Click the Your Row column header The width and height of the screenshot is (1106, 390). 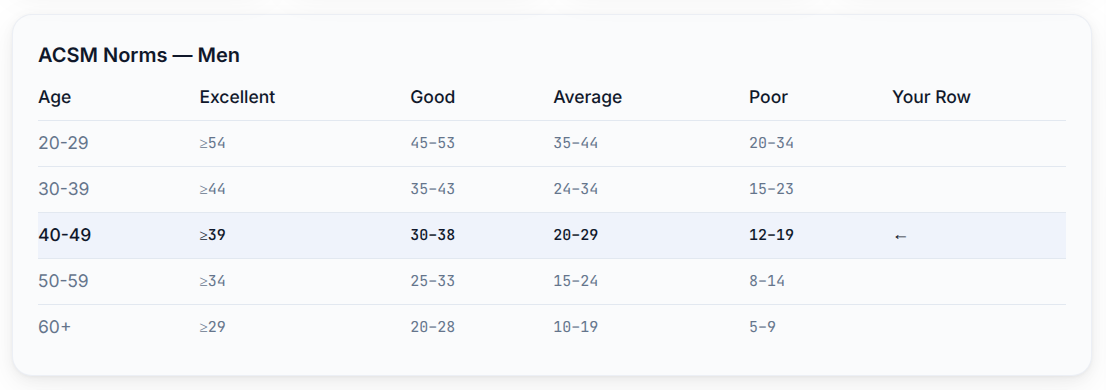click(x=931, y=97)
